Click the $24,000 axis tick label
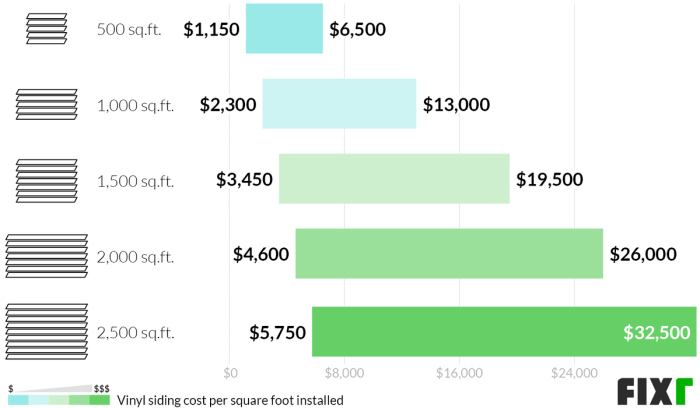 click(x=574, y=374)
